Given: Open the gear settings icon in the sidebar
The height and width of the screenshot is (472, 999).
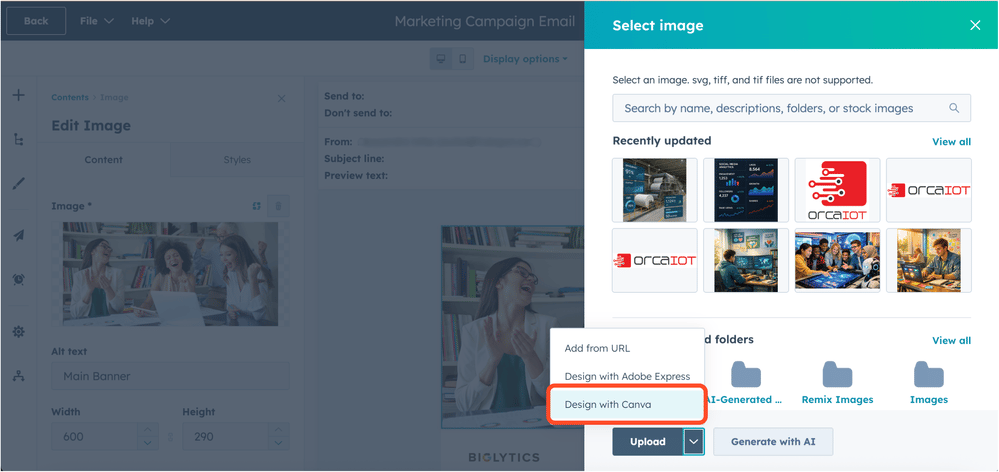Looking at the screenshot, I should click(x=18, y=331).
